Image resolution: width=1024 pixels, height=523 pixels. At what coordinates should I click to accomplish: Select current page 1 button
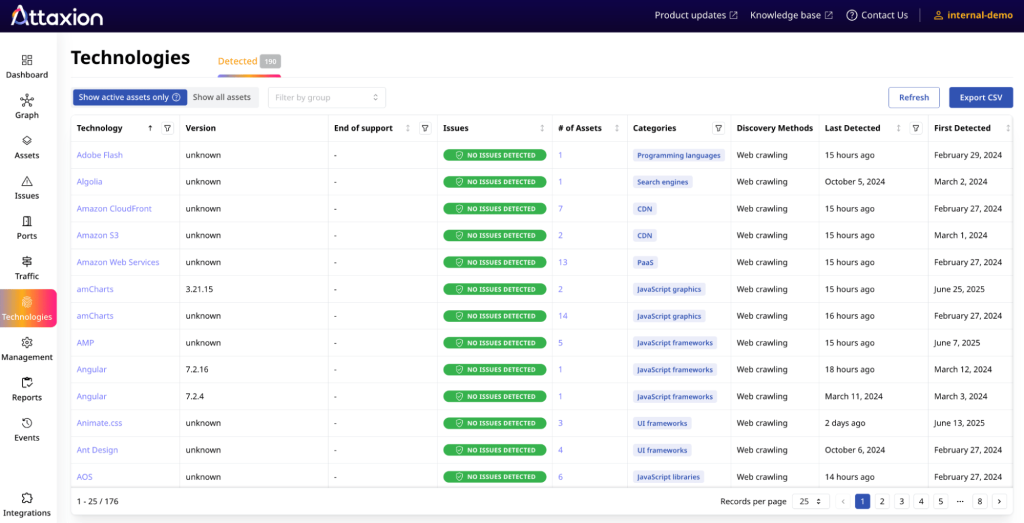coord(862,501)
